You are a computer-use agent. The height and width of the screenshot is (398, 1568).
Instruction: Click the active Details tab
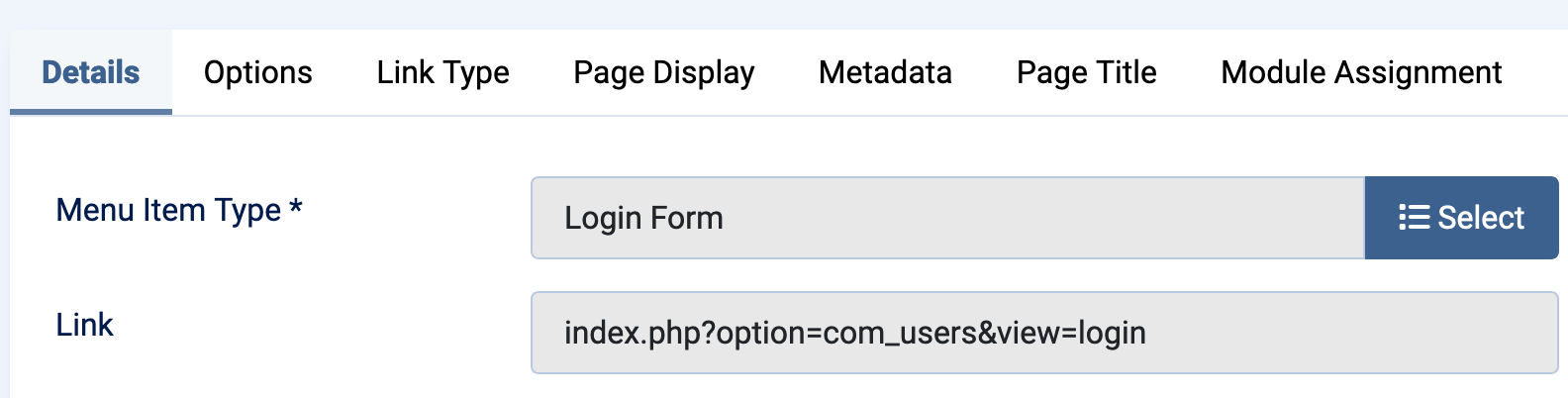point(91,72)
